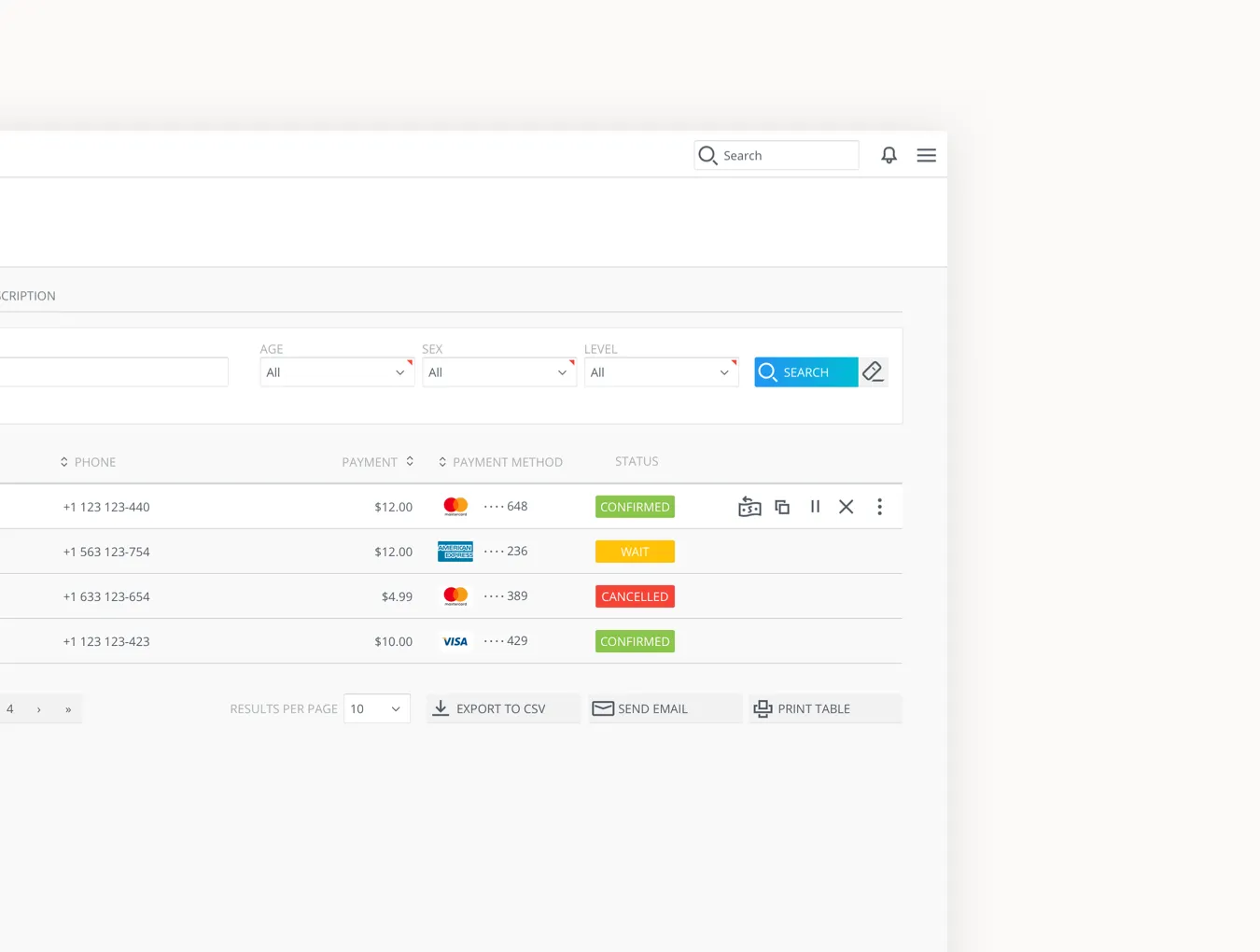Click SEND EMAIL button
Image resolution: width=1260 pixels, height=952 pixels.
(x=665, y=708)
